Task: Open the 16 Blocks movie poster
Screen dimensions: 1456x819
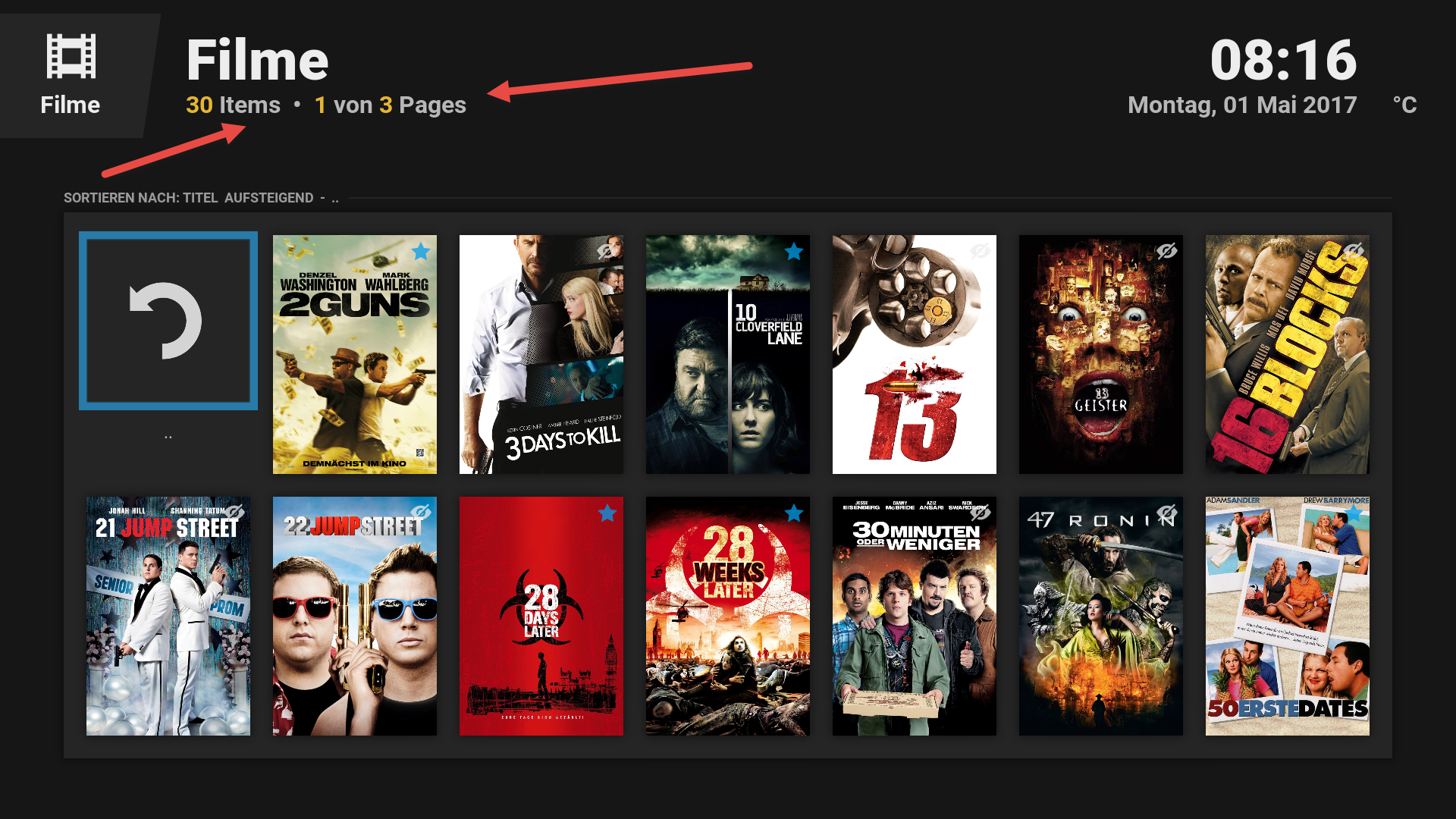Action: click(x=1288, y=354)
